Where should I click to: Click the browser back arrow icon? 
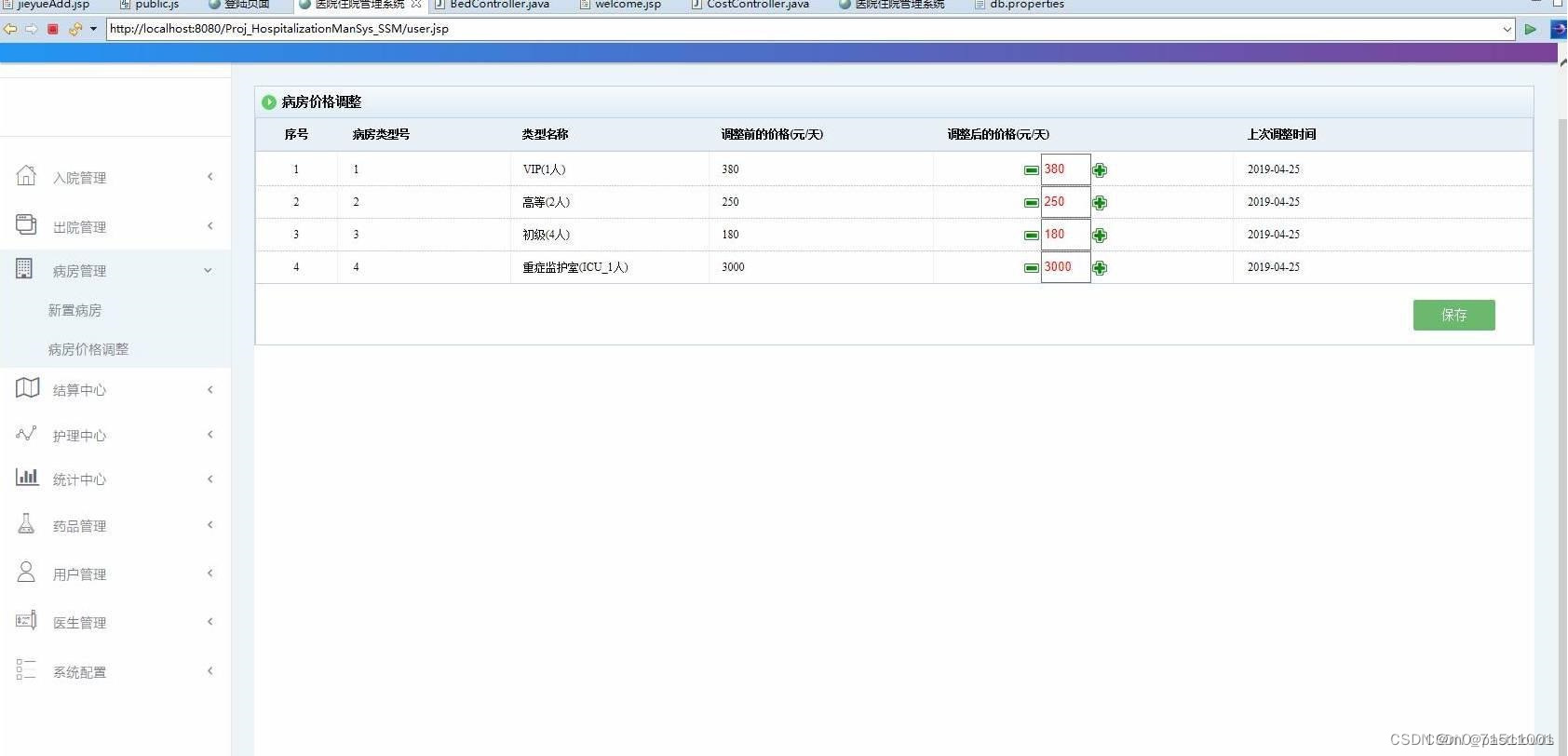[10, 29]
